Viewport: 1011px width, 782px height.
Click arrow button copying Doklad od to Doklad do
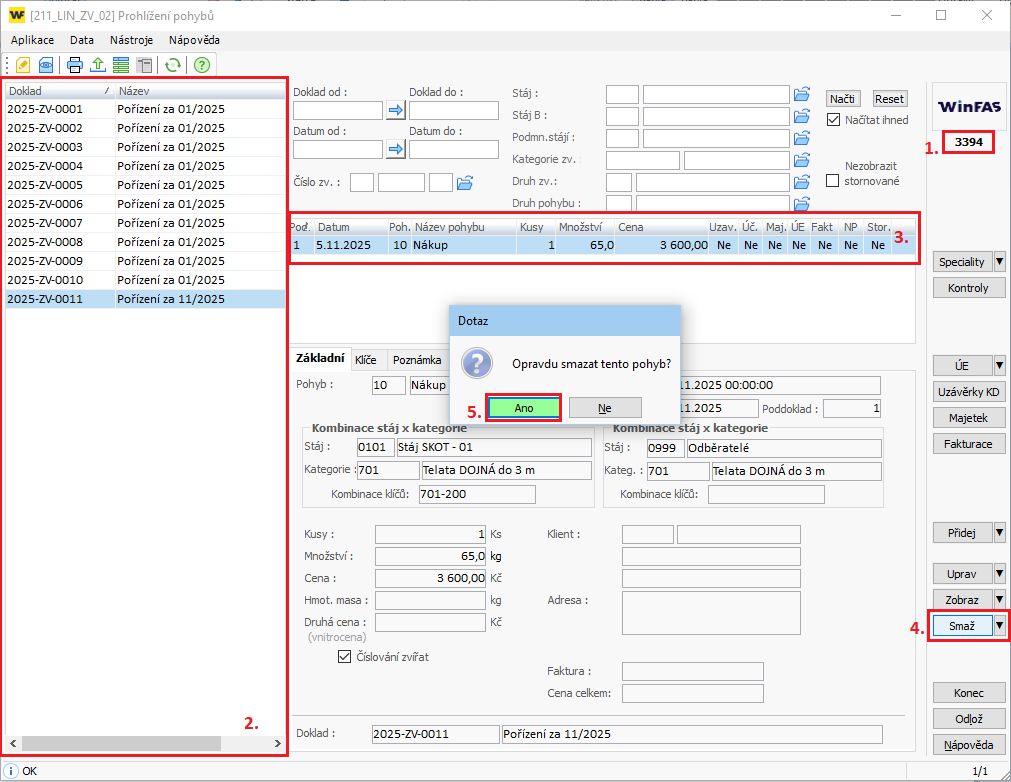pyautogui.click(x=396, y=110)
